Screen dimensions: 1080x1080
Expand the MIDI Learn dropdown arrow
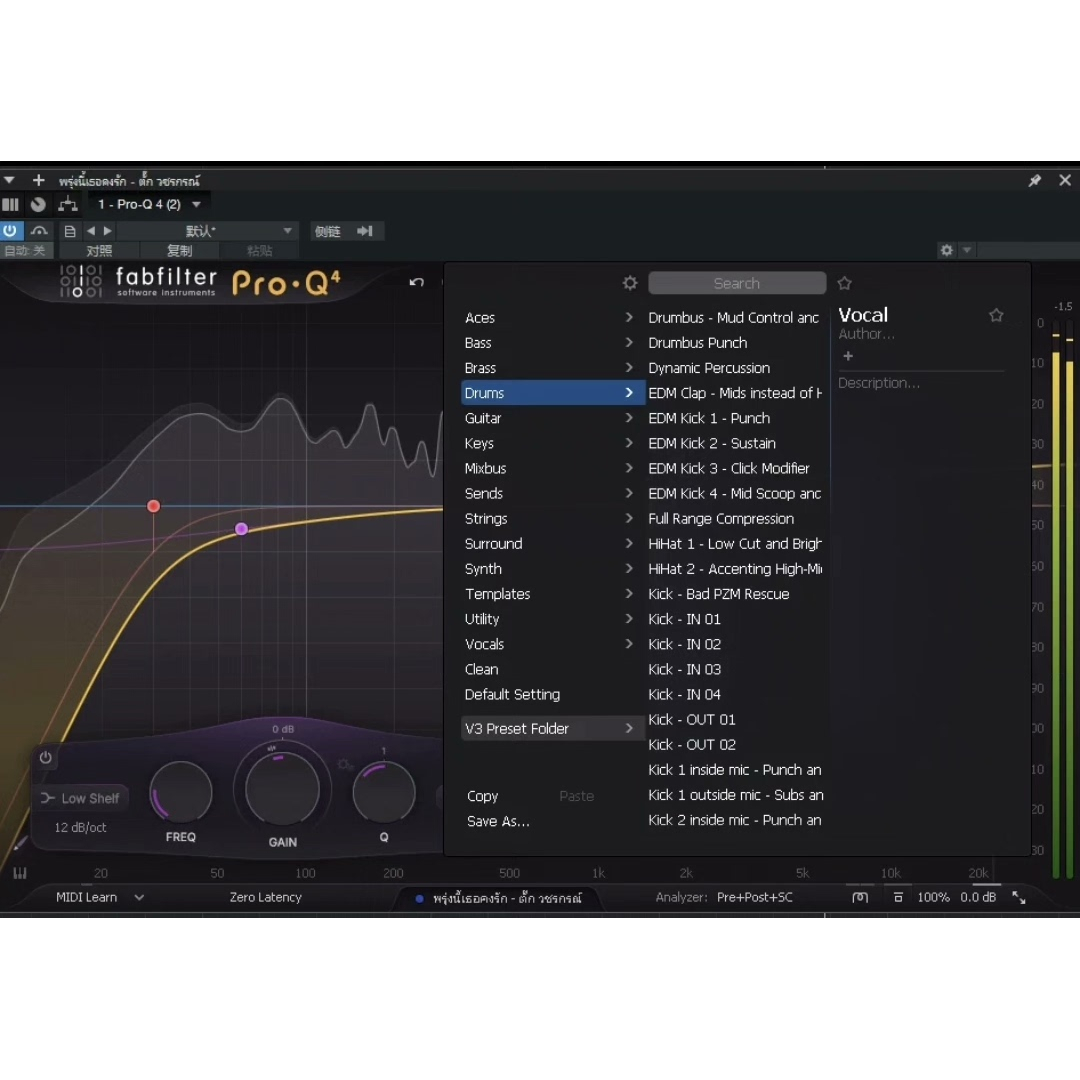[139, 897]
